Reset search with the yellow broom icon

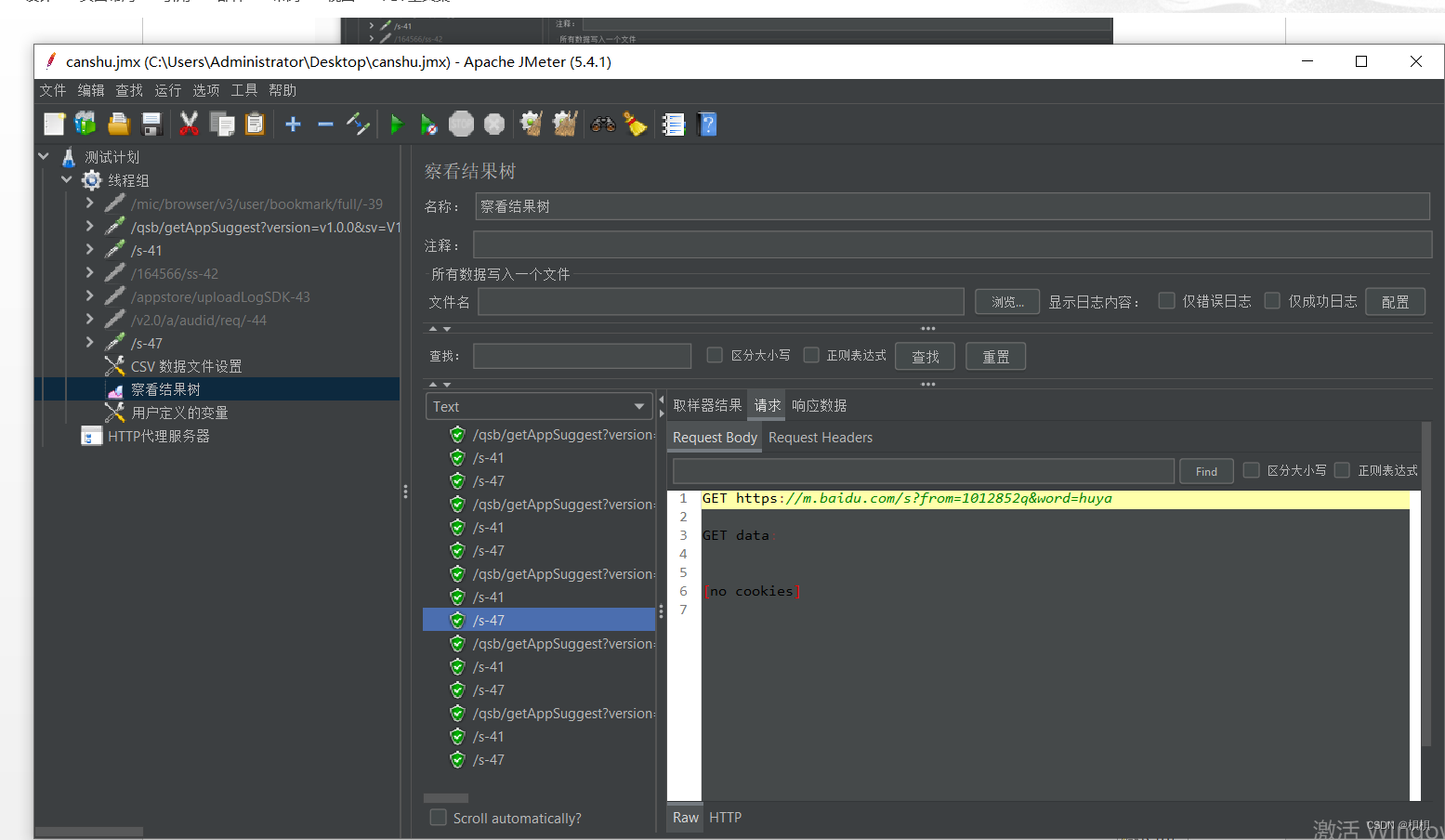[636, 124]
